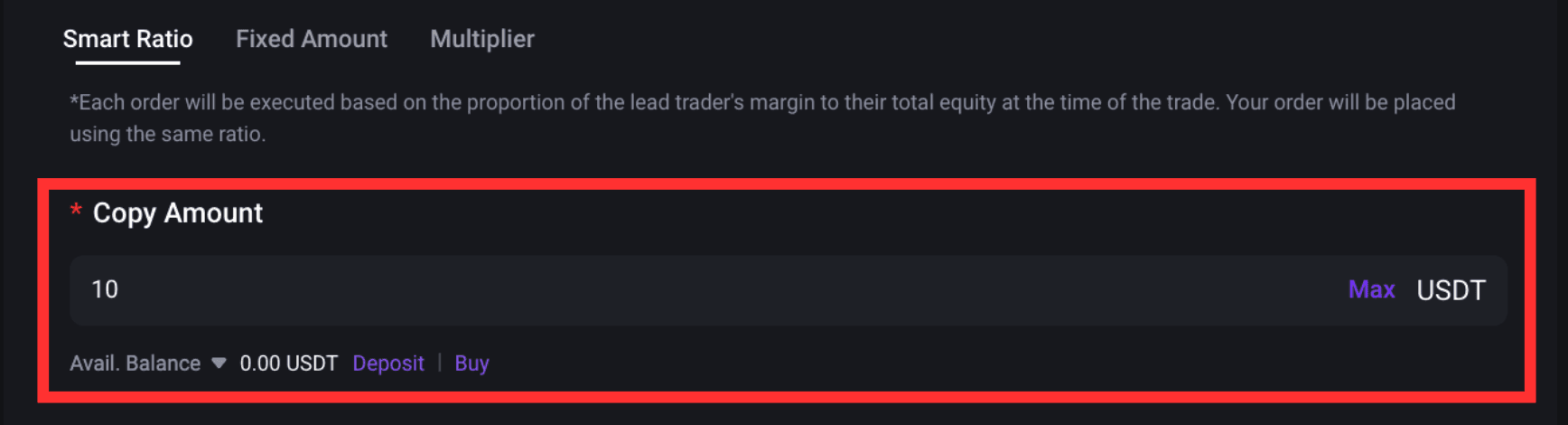The image size is (1568, 425).
Task: Click the word Ratio in Smart Ratio
Action: coord(165,39)
